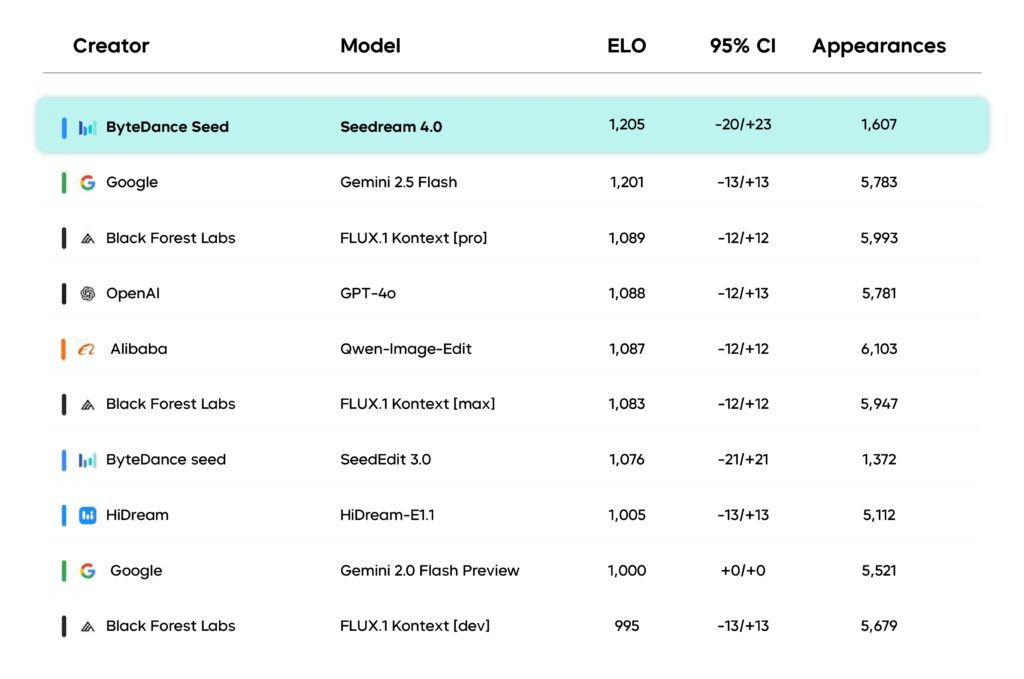Click the Alibaba logo icon
This screenshot has height=679, width=1024.
coord(87,349)
